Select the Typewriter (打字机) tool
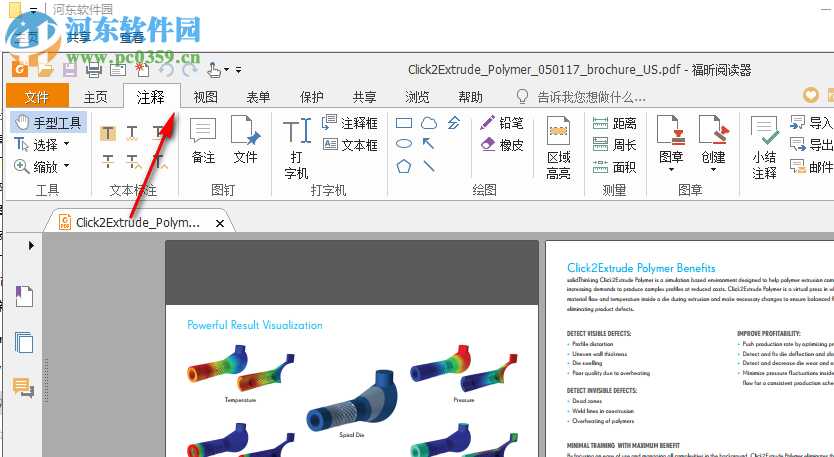This screenshot has height=457, width=834. 297,148
